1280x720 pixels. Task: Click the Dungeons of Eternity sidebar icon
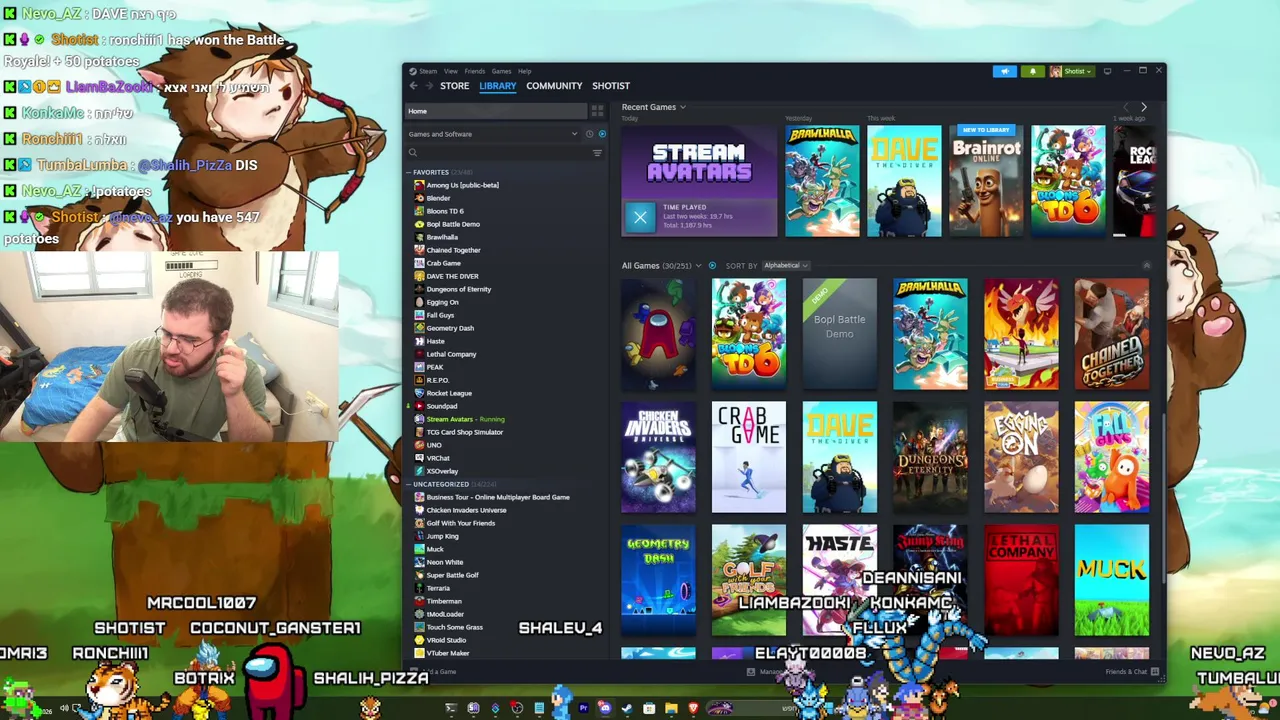419,289
